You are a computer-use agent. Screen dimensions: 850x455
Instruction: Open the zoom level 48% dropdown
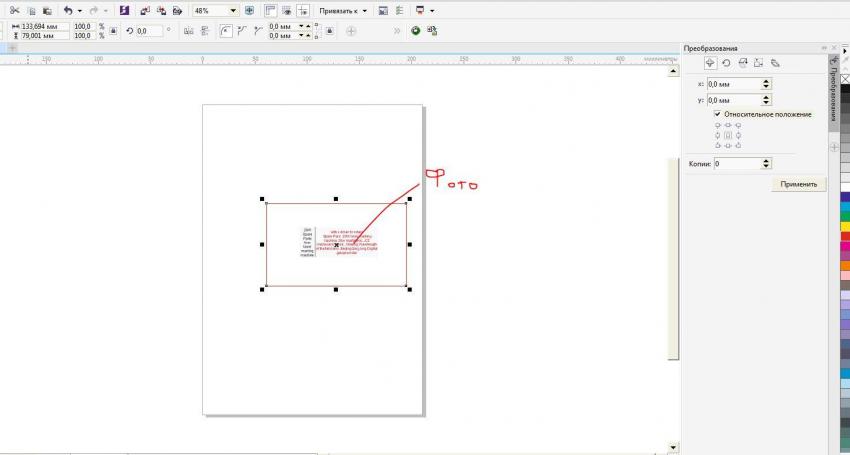(x=233, y=10)
